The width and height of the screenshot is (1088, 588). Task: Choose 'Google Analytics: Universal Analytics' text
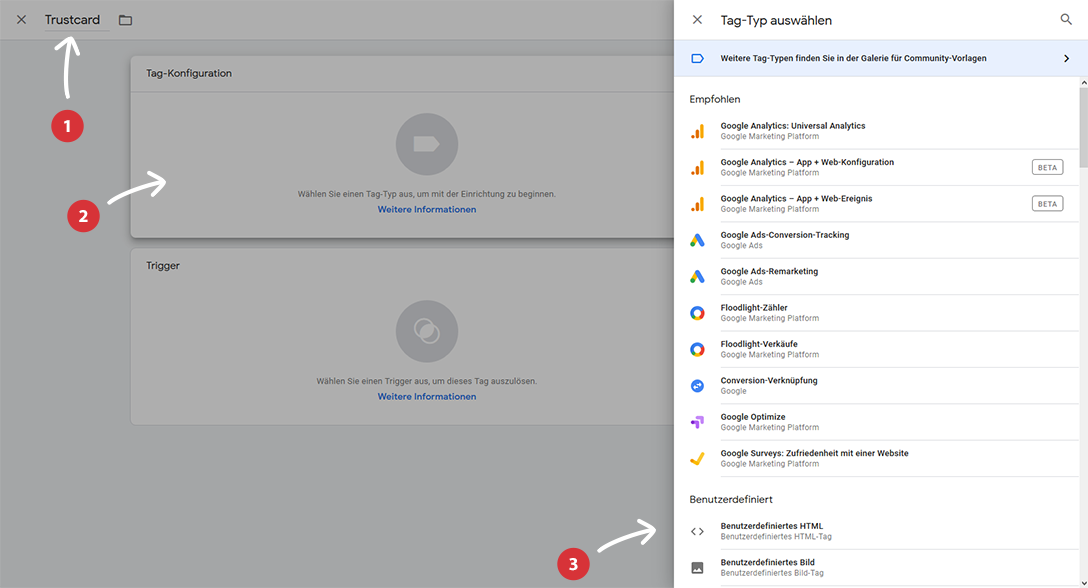pyautogui.click(x=792, y=126)
